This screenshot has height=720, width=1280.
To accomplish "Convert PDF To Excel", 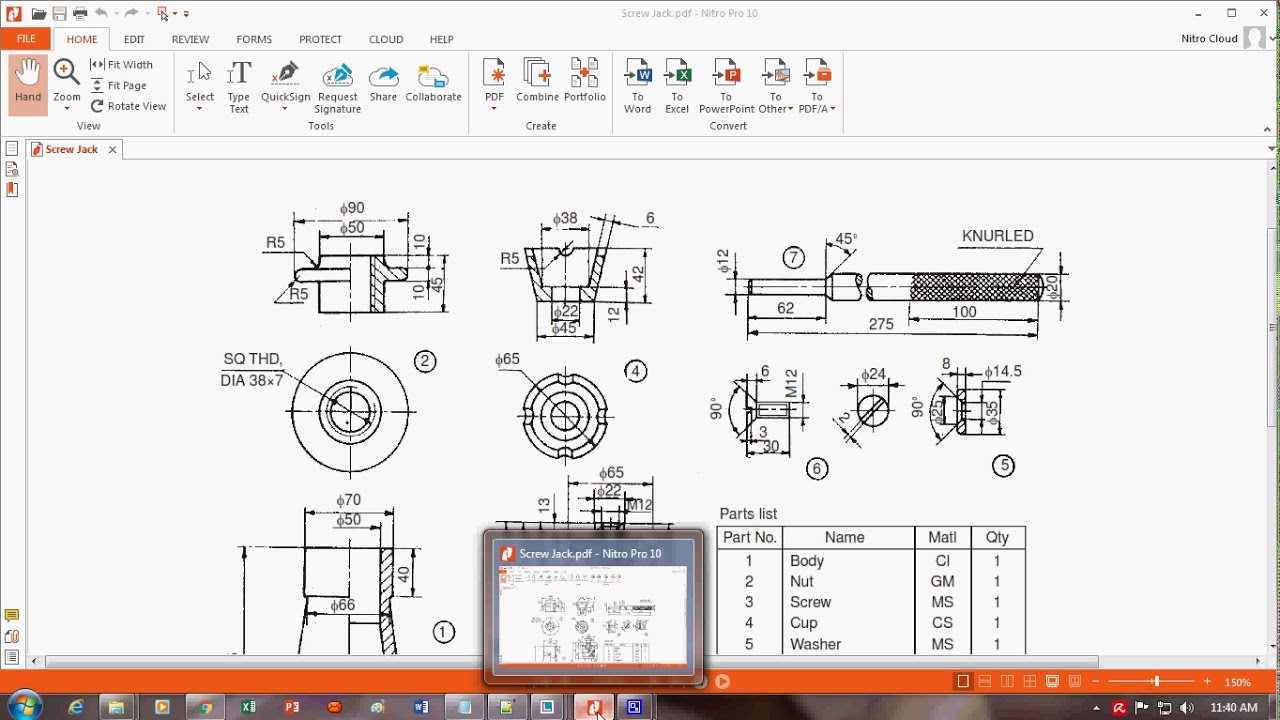I will [x=677, y=86].
